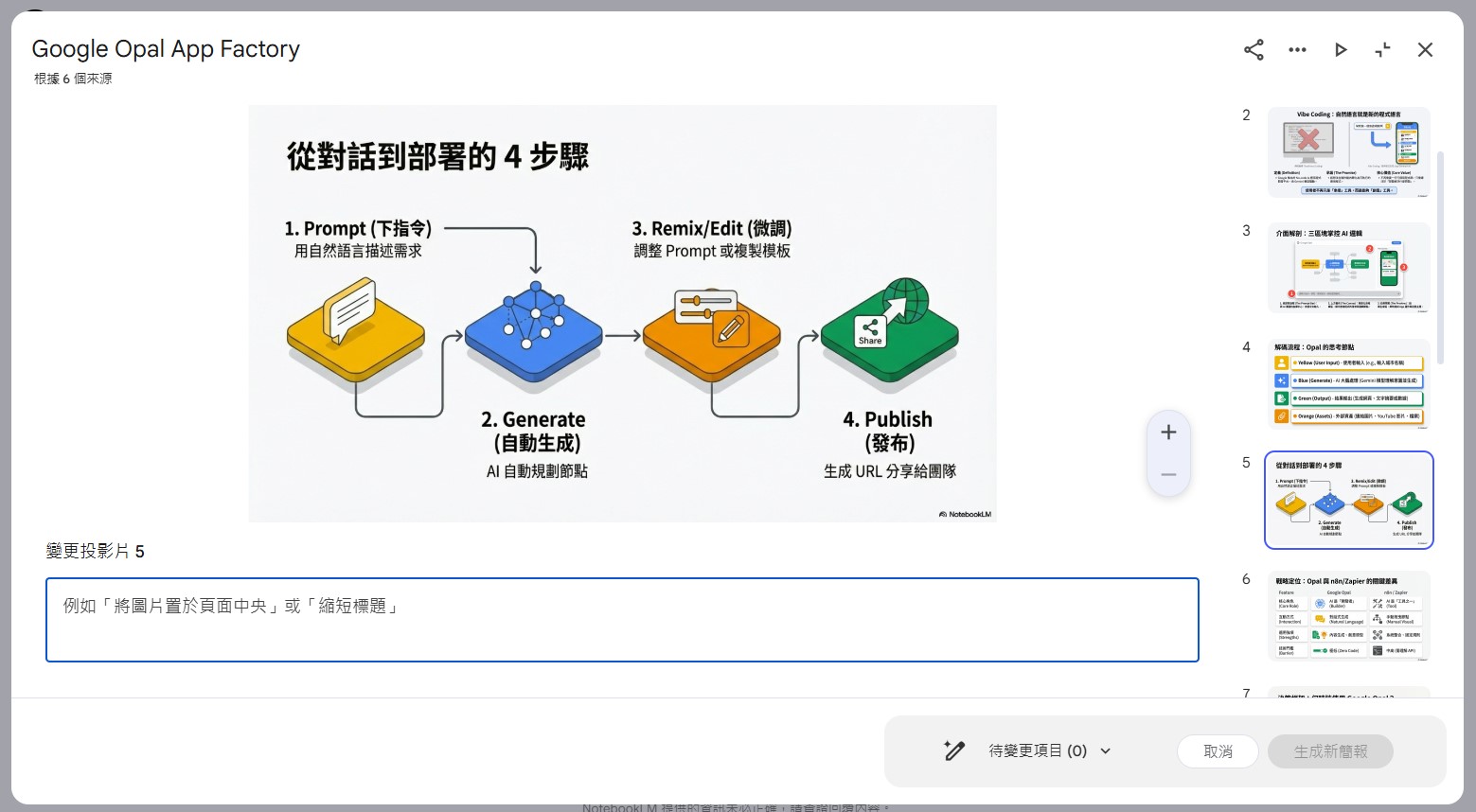Select slide 3 介面解剖 thumbnail

click(1347, 268)
